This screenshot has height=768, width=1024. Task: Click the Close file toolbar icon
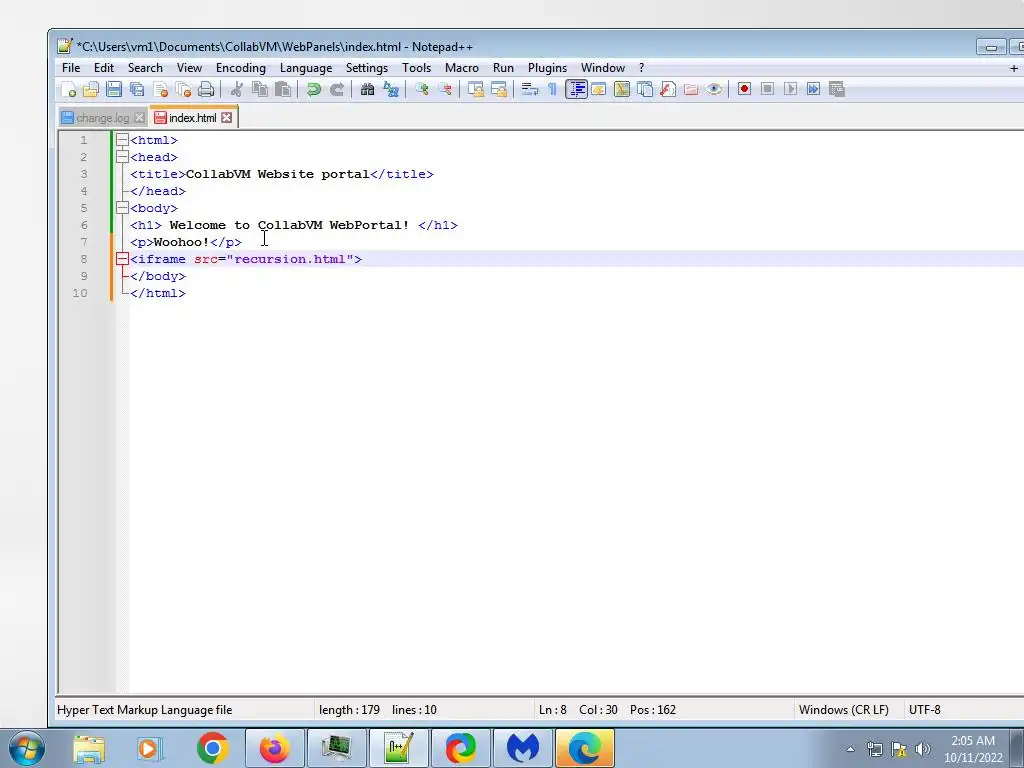[x=160, y=89]
